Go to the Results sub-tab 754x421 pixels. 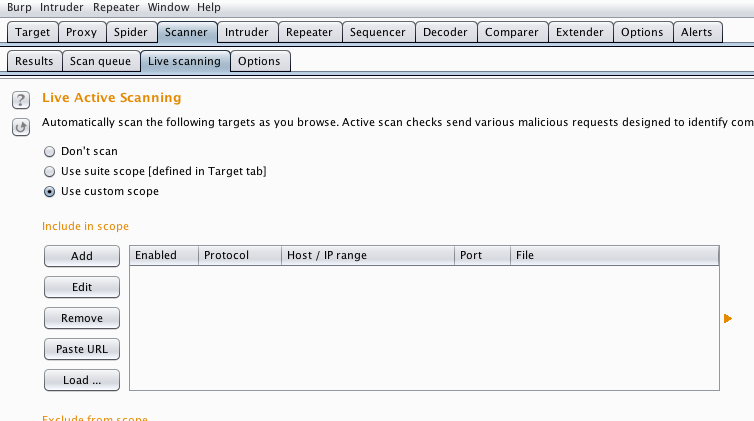34,61
